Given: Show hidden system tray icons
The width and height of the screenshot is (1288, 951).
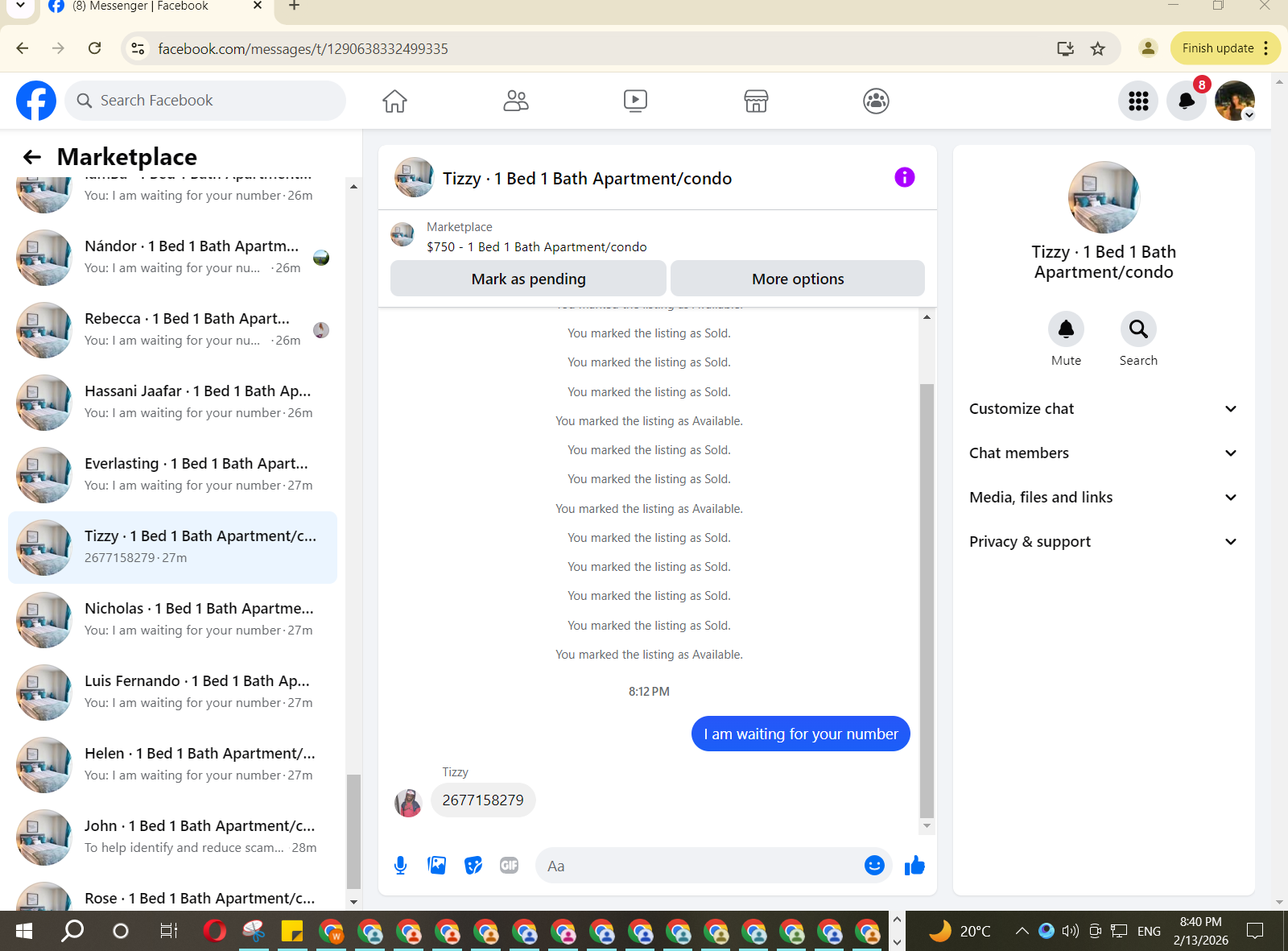Looking at the screenshot, I should point(1022,931).
